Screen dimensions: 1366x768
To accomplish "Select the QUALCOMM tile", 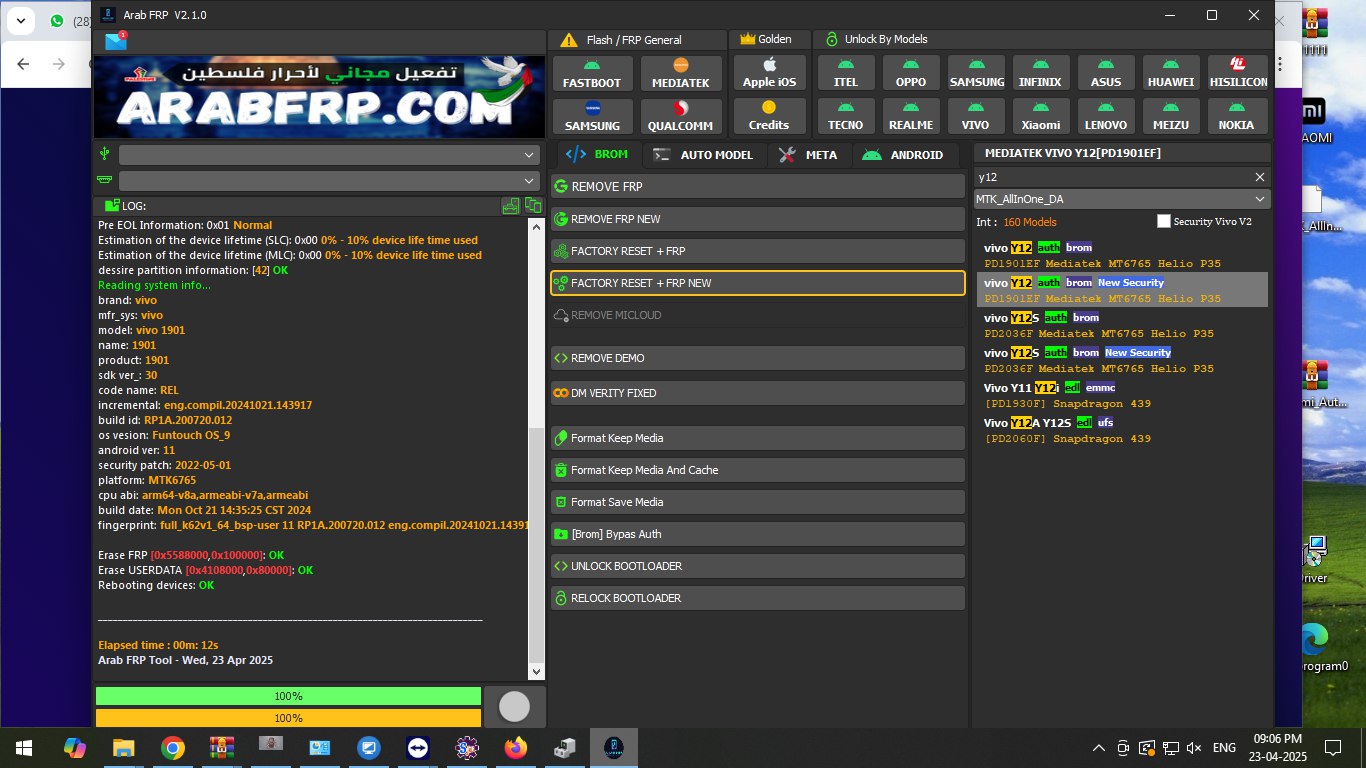I will coord(680,116).
